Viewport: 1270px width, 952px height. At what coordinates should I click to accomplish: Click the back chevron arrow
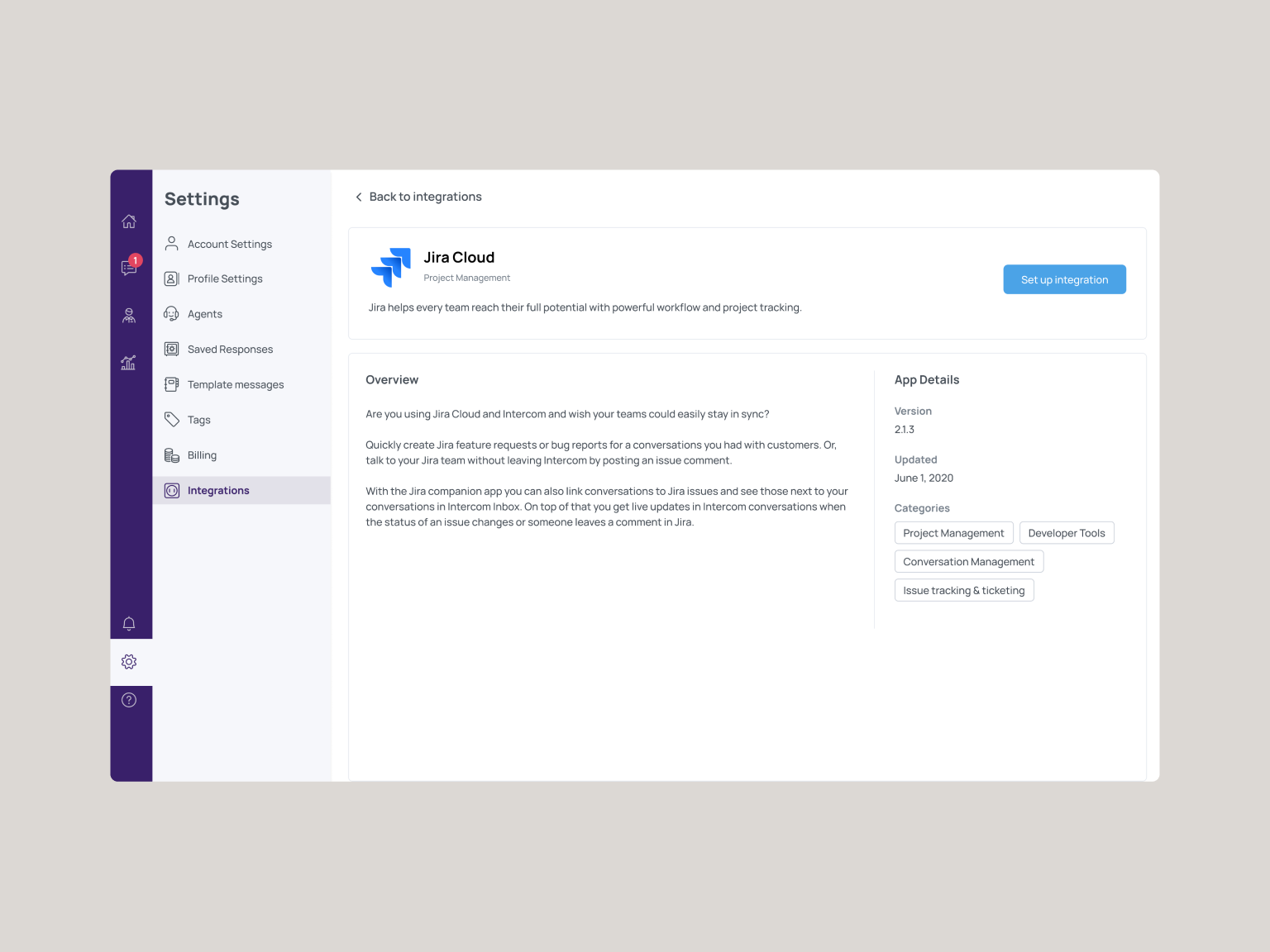(x=359, y=197)
